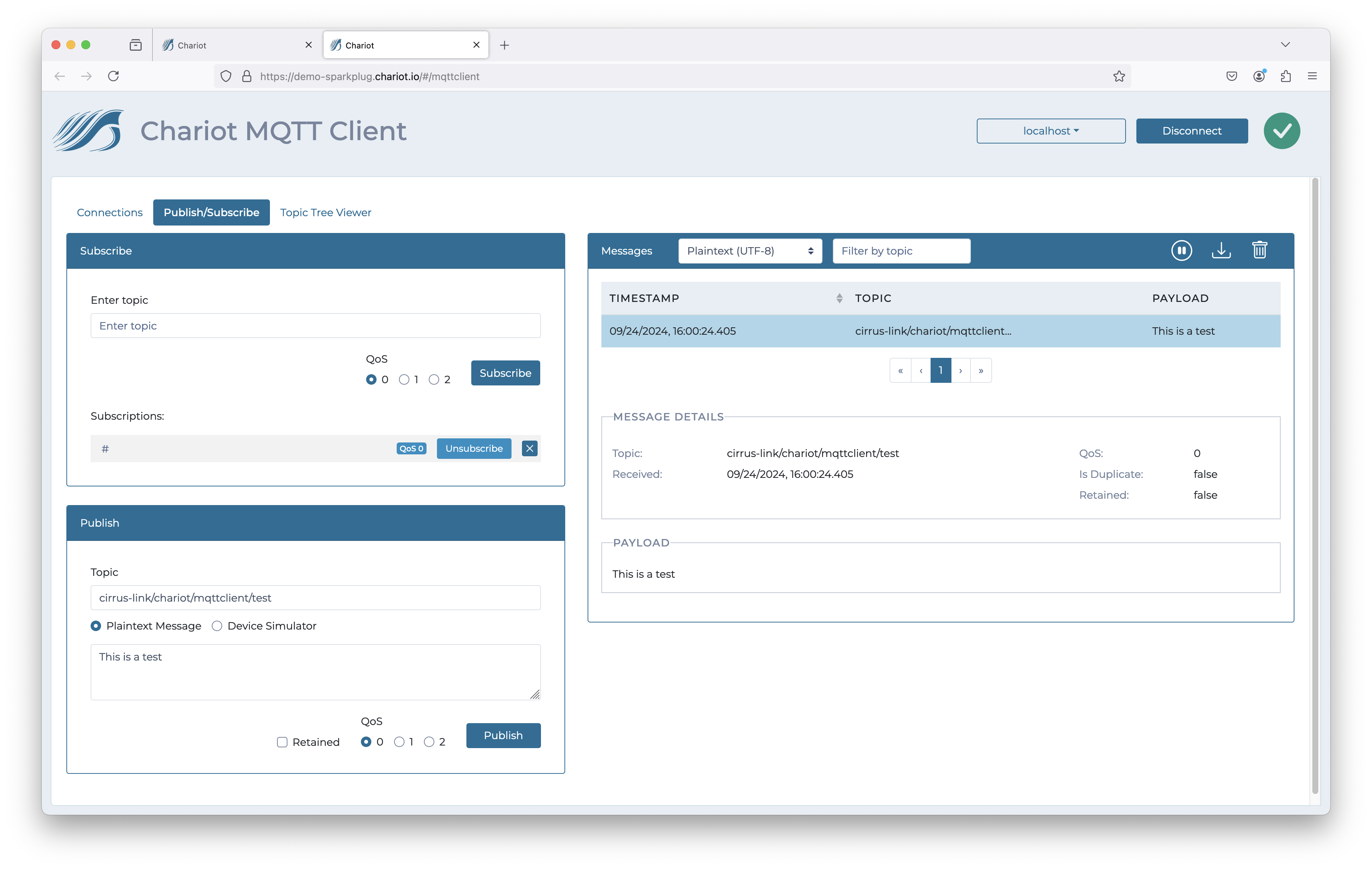The height and width of the screenshot is (870, 1372).
Task: Go forward using browser forward arrow
Action: (86, 76)
